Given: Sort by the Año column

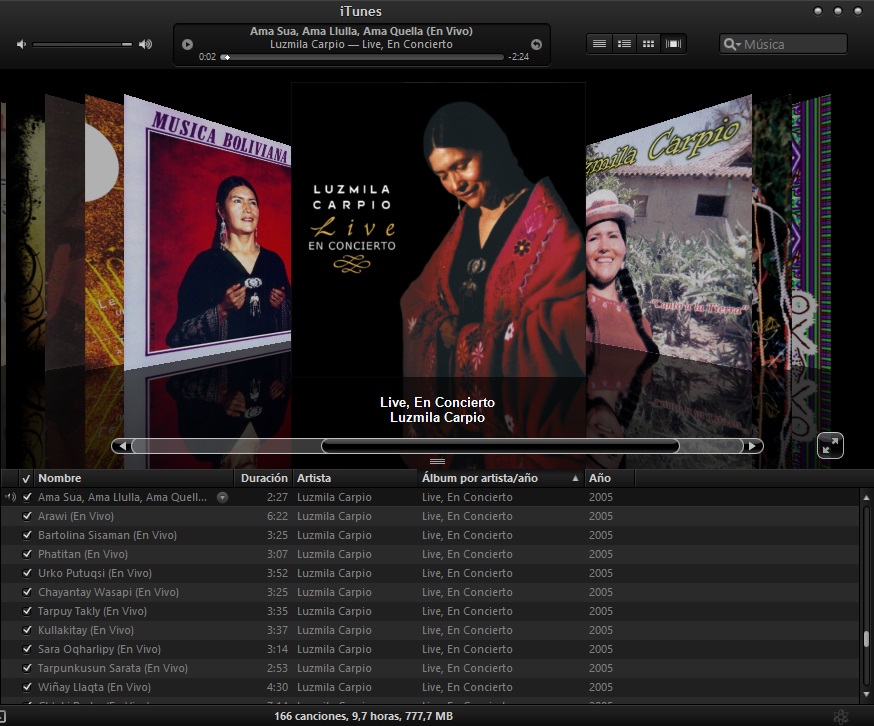Looking at the screenshot, I should tap(609, 478).
